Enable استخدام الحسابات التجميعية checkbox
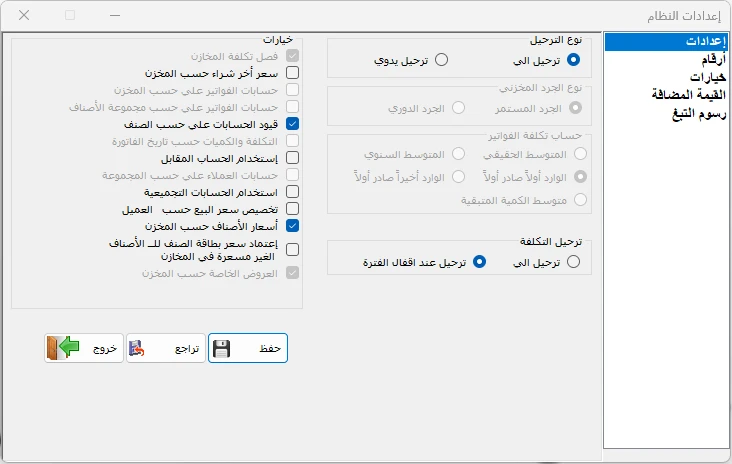732x464 pixels. pos(292,192)
